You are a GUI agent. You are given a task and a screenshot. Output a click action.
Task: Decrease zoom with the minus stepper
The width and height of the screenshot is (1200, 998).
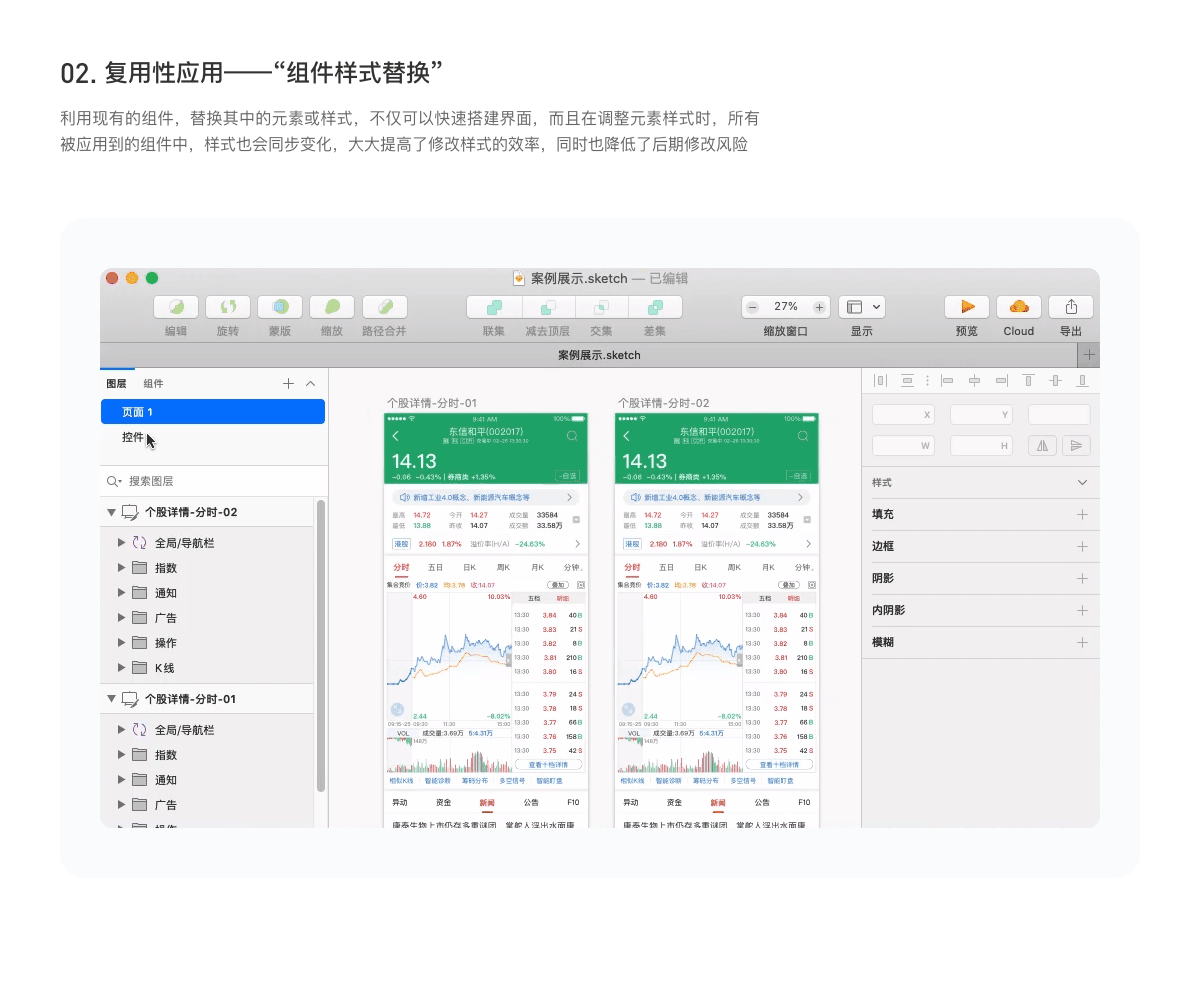751,306
